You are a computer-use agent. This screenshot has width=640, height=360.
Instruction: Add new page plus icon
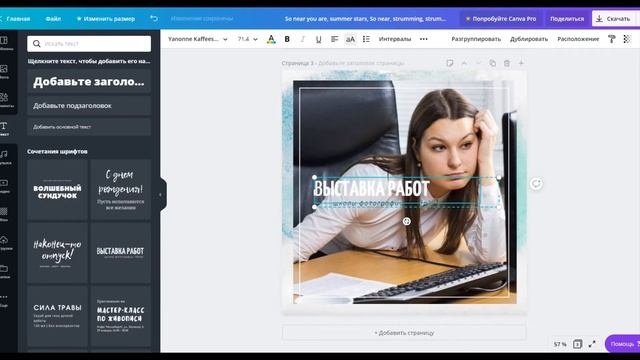521,63
